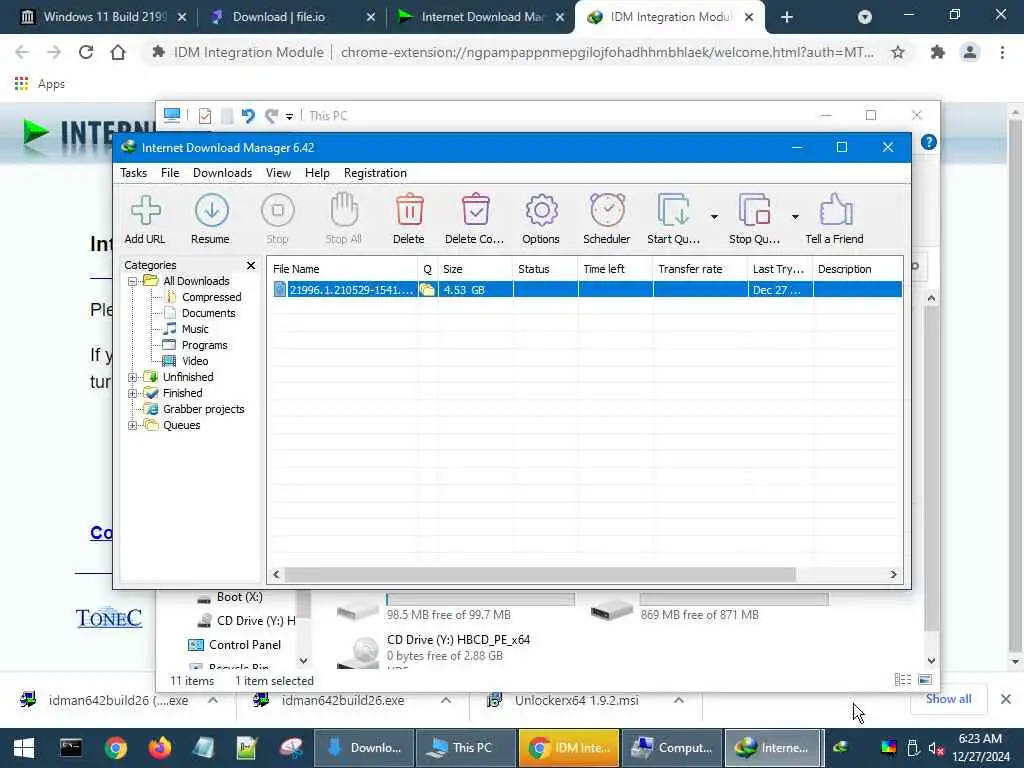Viewport: 1024px width, 768px height.
Task: Open the Tasks menu
Action: [133, 173]
